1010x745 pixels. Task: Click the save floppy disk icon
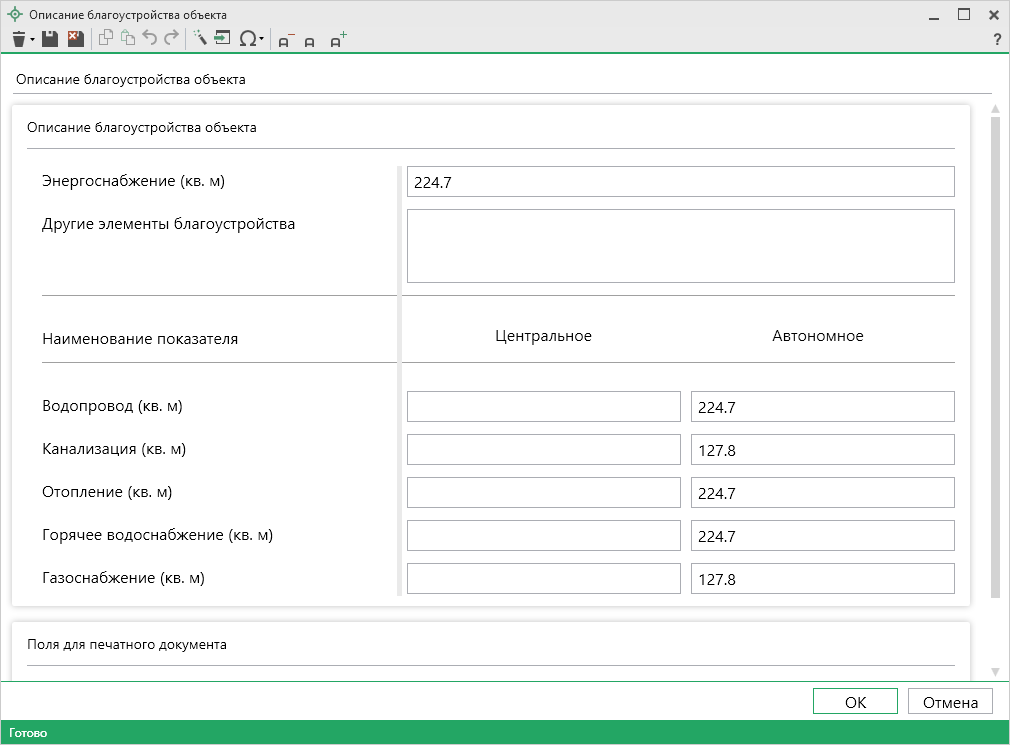point(50,39)
